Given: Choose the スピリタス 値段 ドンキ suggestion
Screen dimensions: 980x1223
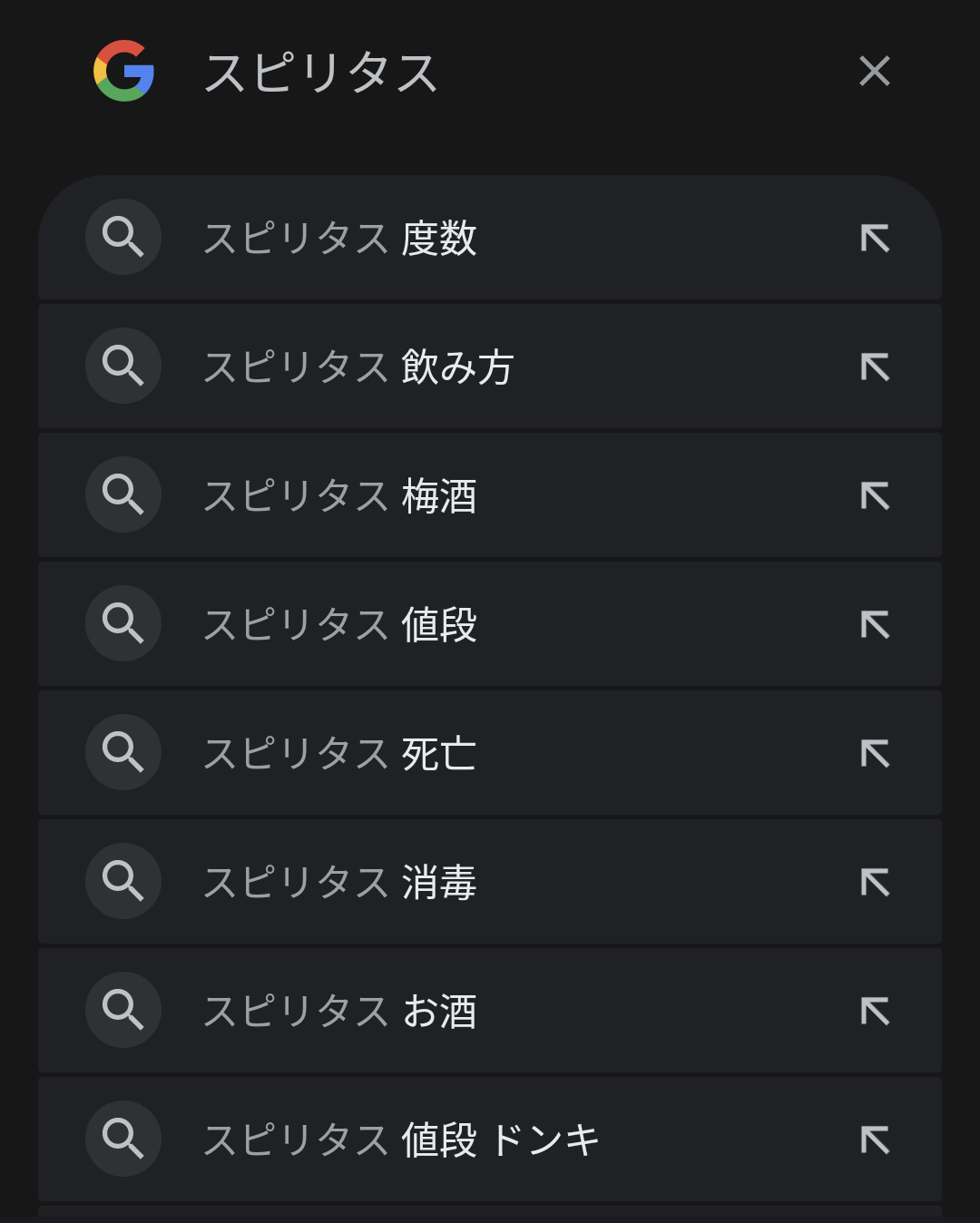Looking at the screenshot, I should click(401, 1140).
